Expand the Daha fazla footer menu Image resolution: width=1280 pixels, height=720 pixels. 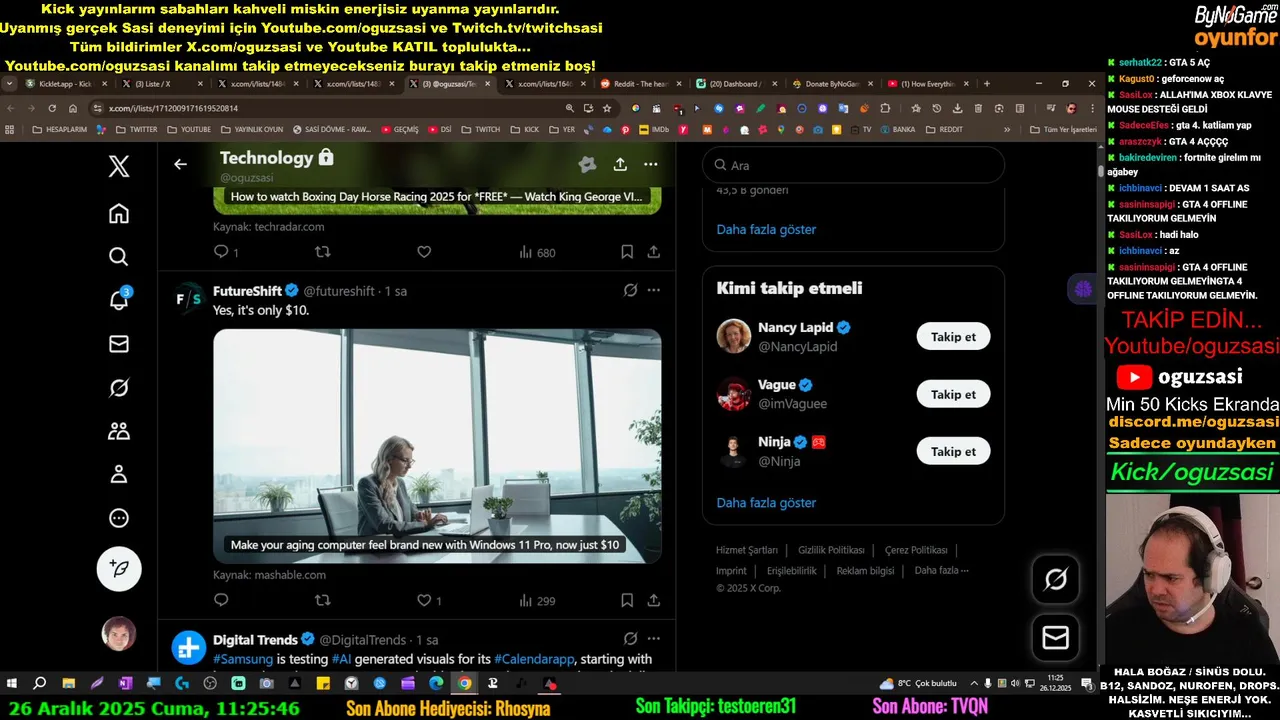pos(941,570)
